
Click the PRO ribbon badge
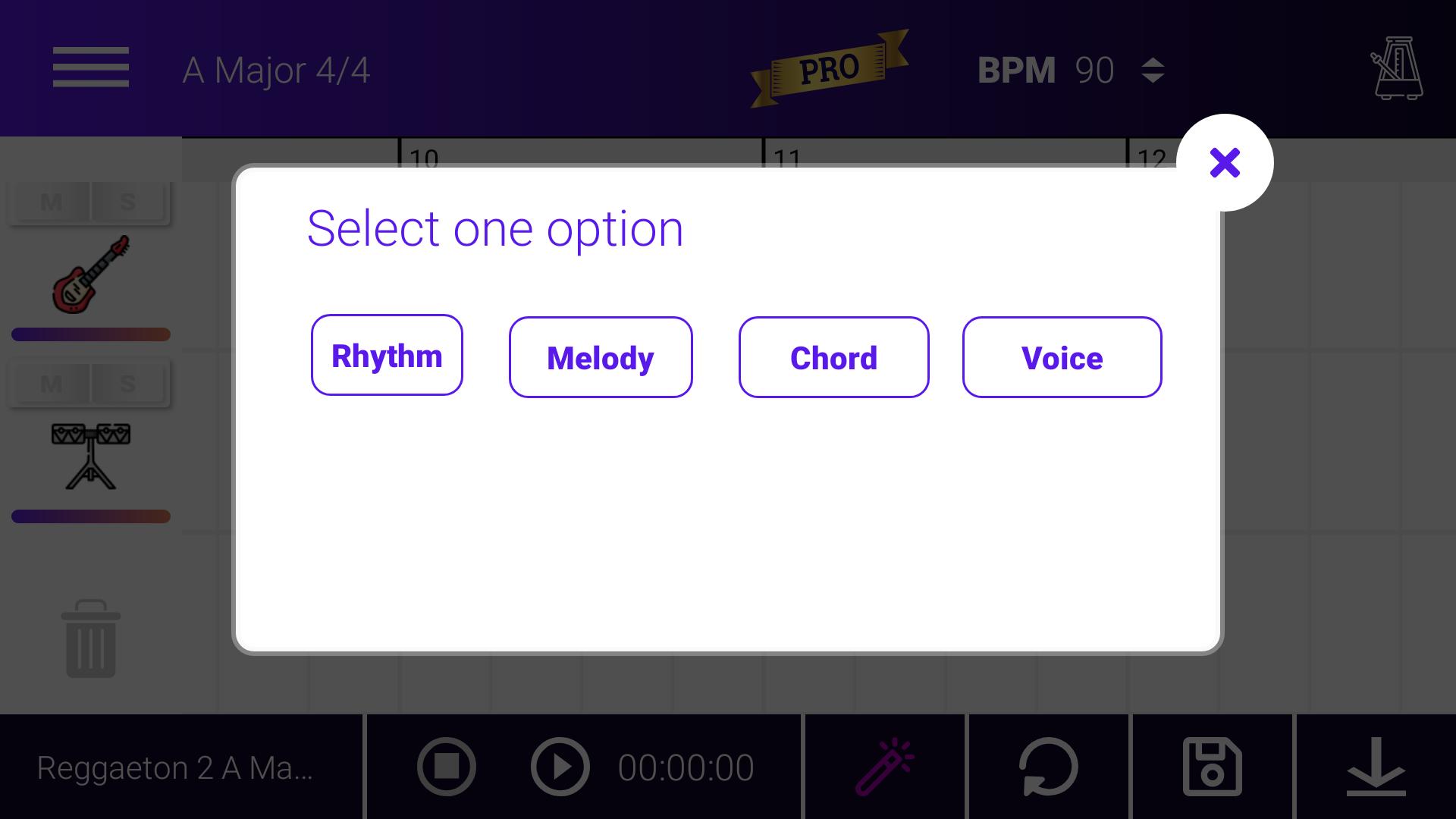pos(829,69)
